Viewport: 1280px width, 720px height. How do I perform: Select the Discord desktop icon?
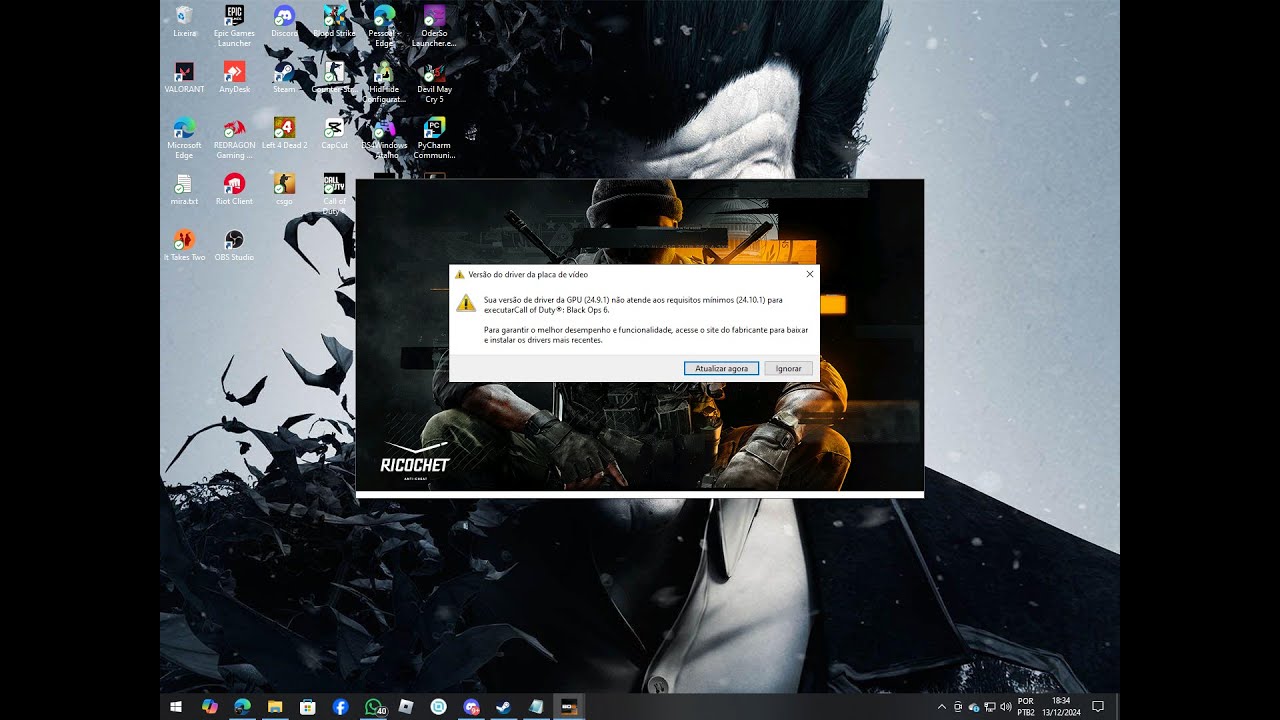[284, 22]
